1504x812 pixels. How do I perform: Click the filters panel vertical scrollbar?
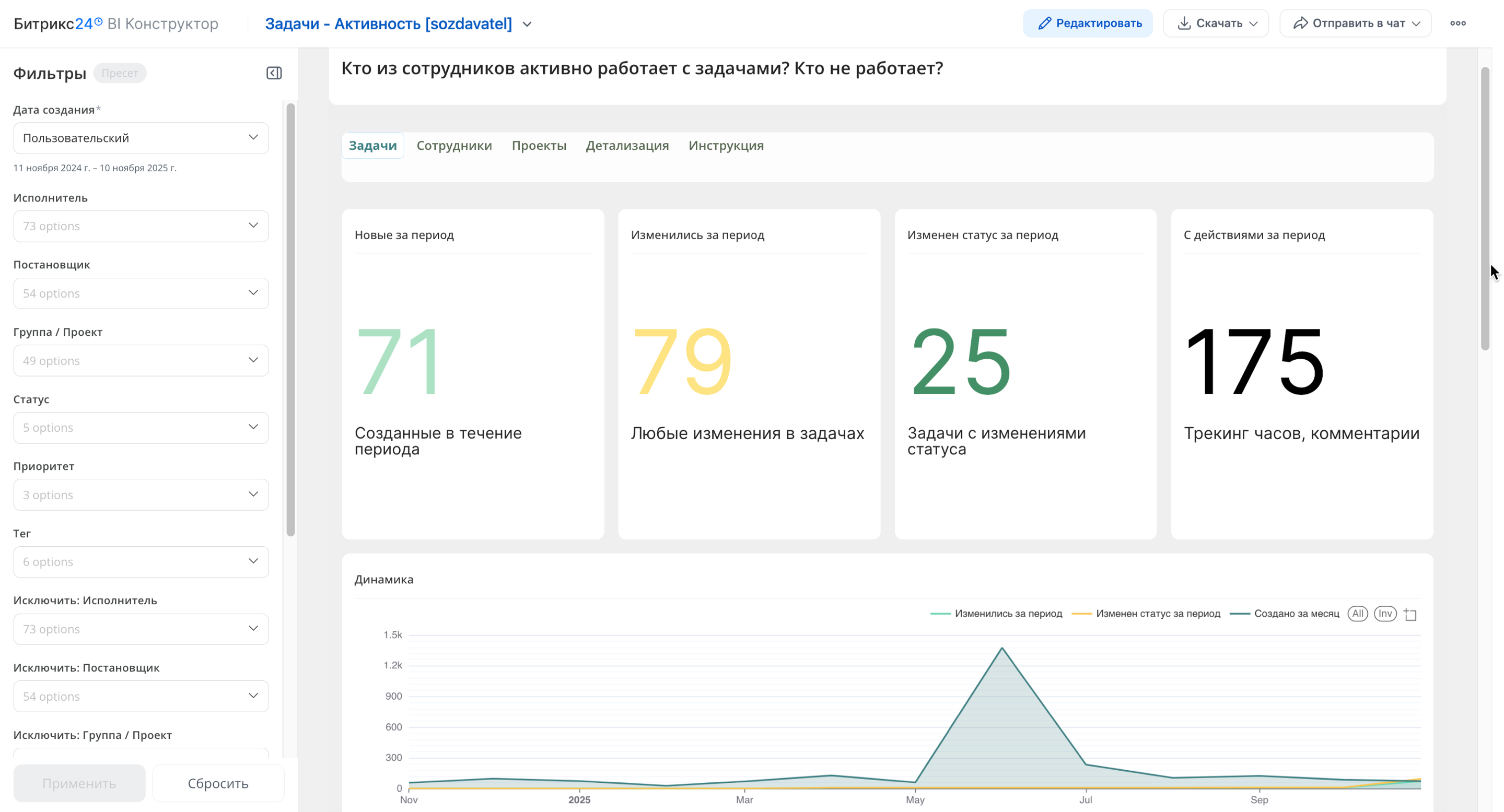290,320
